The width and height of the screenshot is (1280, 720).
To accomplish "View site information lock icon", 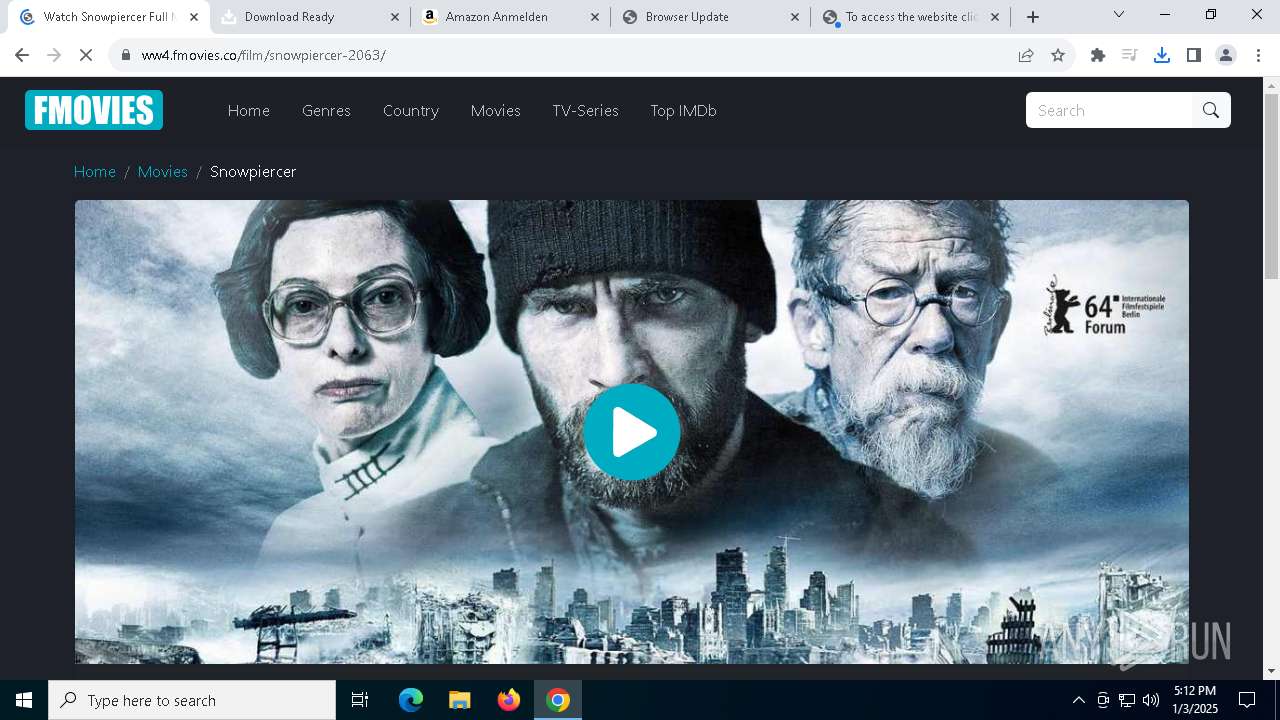I will (x=126, y=55).
